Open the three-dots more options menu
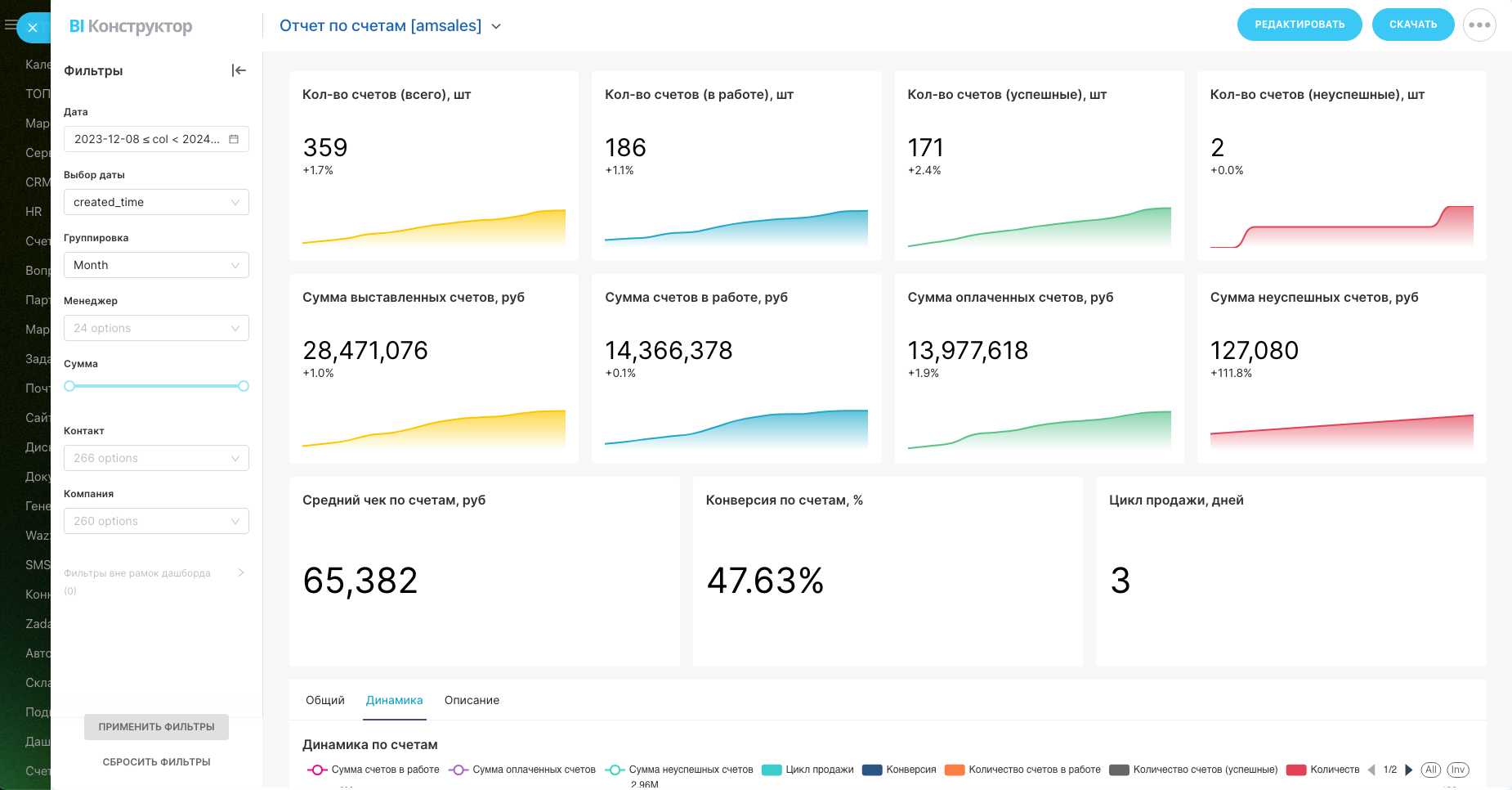This screenshot has height=790, width=1512. pyautogui.click(x=1479, y=25)
